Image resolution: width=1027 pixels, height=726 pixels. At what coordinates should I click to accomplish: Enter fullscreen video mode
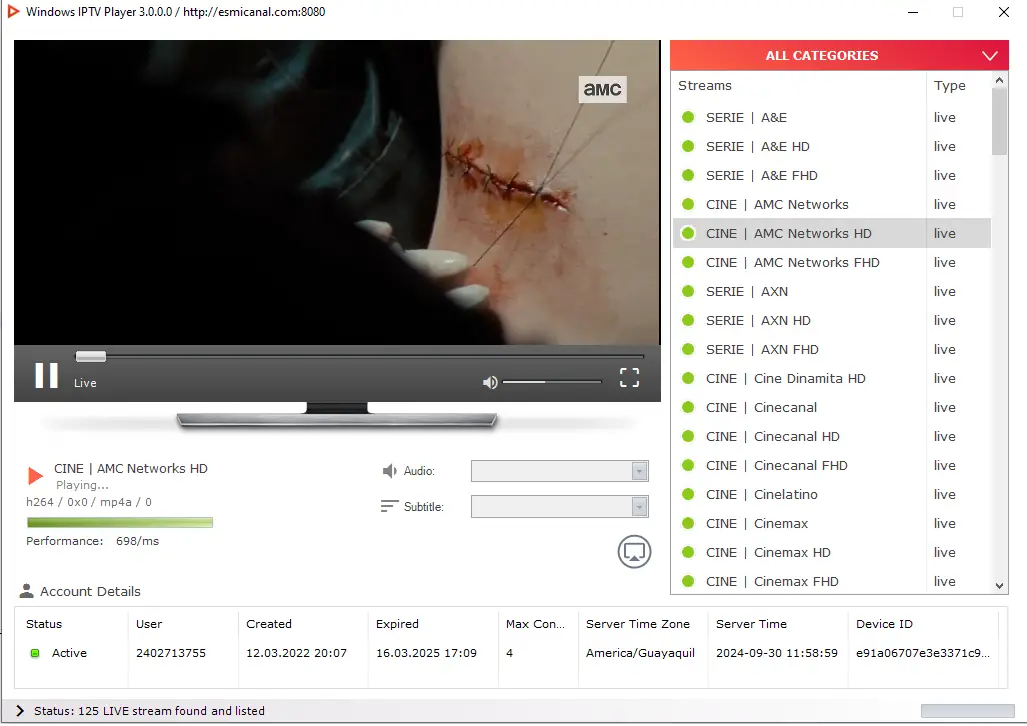[x=629, y=377]
